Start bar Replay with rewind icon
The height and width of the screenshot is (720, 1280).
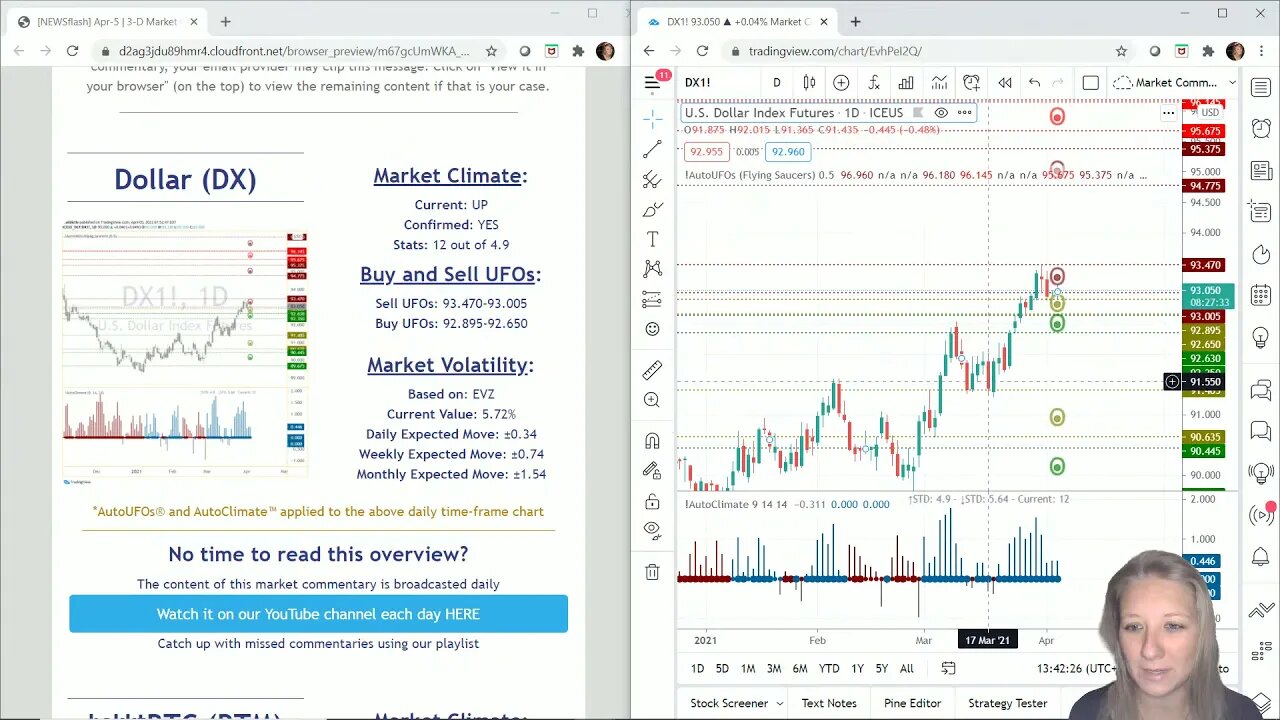click(1004, 83)
